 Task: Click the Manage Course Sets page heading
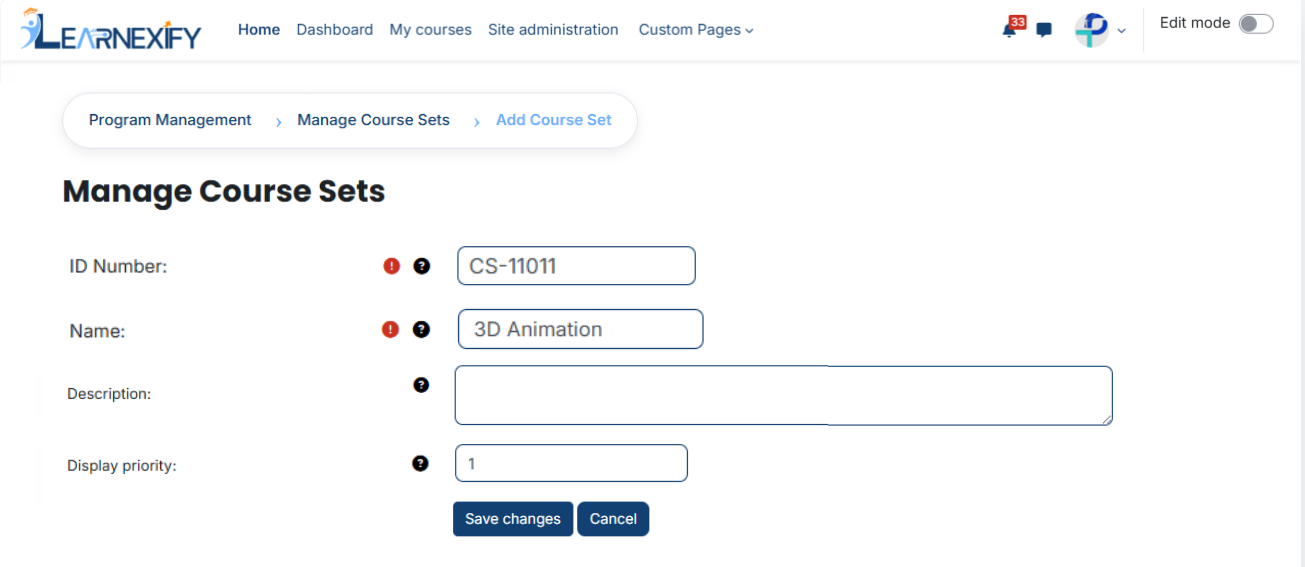[x=224, y=191]
